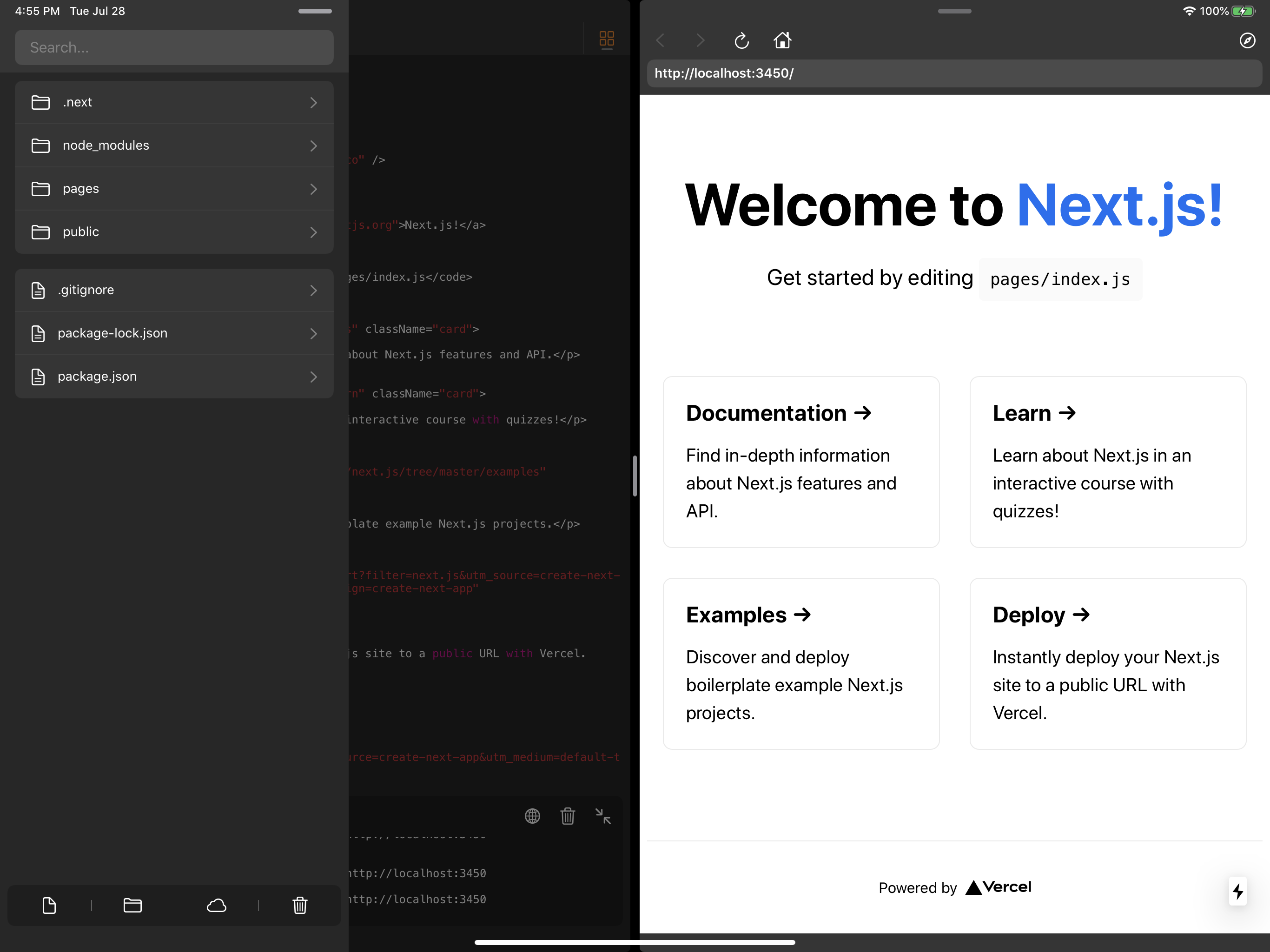Image resolution: width=1270 pixels, height=952 pixels.
Task: Clear terminal with the trash icon
Action: (567, 816)
